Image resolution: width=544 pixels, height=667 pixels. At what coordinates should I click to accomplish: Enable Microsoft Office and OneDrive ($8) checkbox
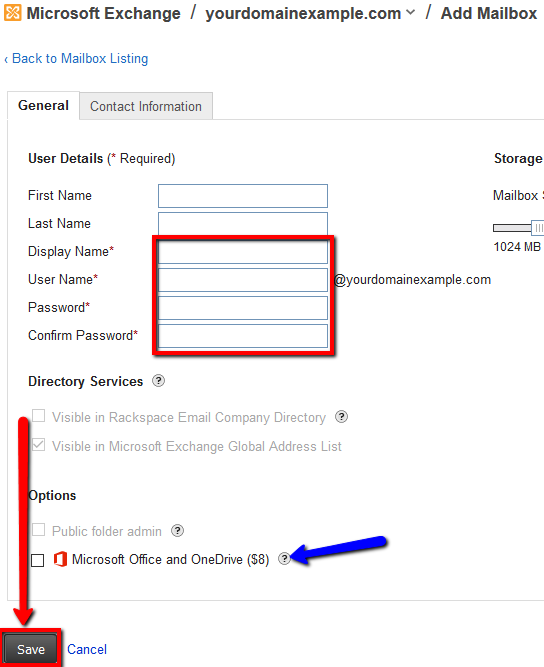[37, 560]
